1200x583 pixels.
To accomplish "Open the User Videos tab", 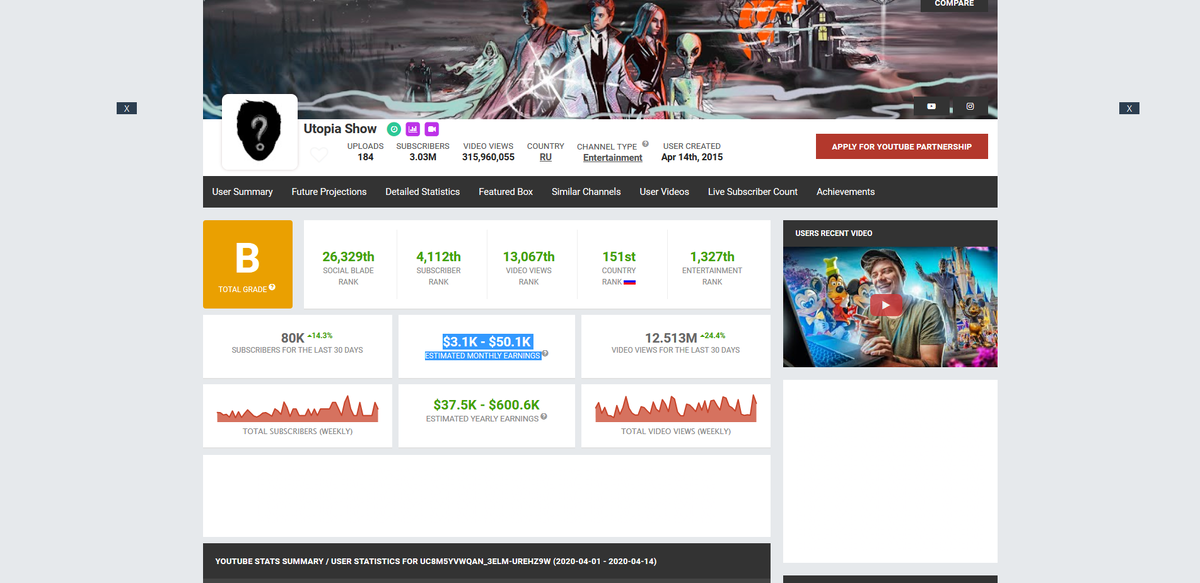I will click(664, 192).
